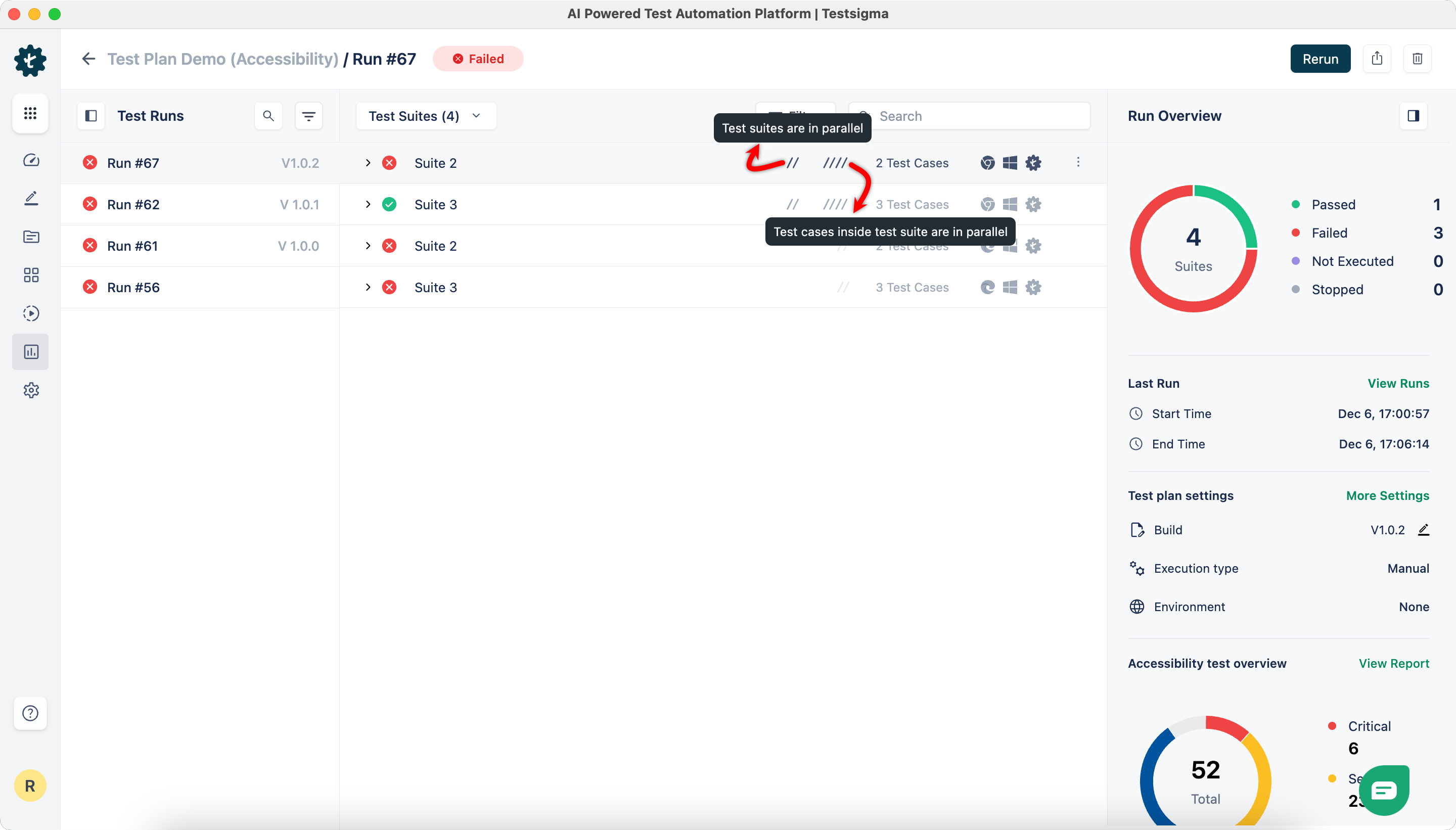Open Settings gear at bottom of sidebar
This screenshot has width=1456, height=830.
[x=31, y=390]
